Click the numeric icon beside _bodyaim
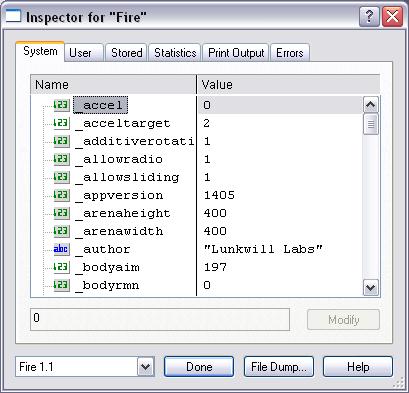409x393 pixels. [x=61, y=267]
